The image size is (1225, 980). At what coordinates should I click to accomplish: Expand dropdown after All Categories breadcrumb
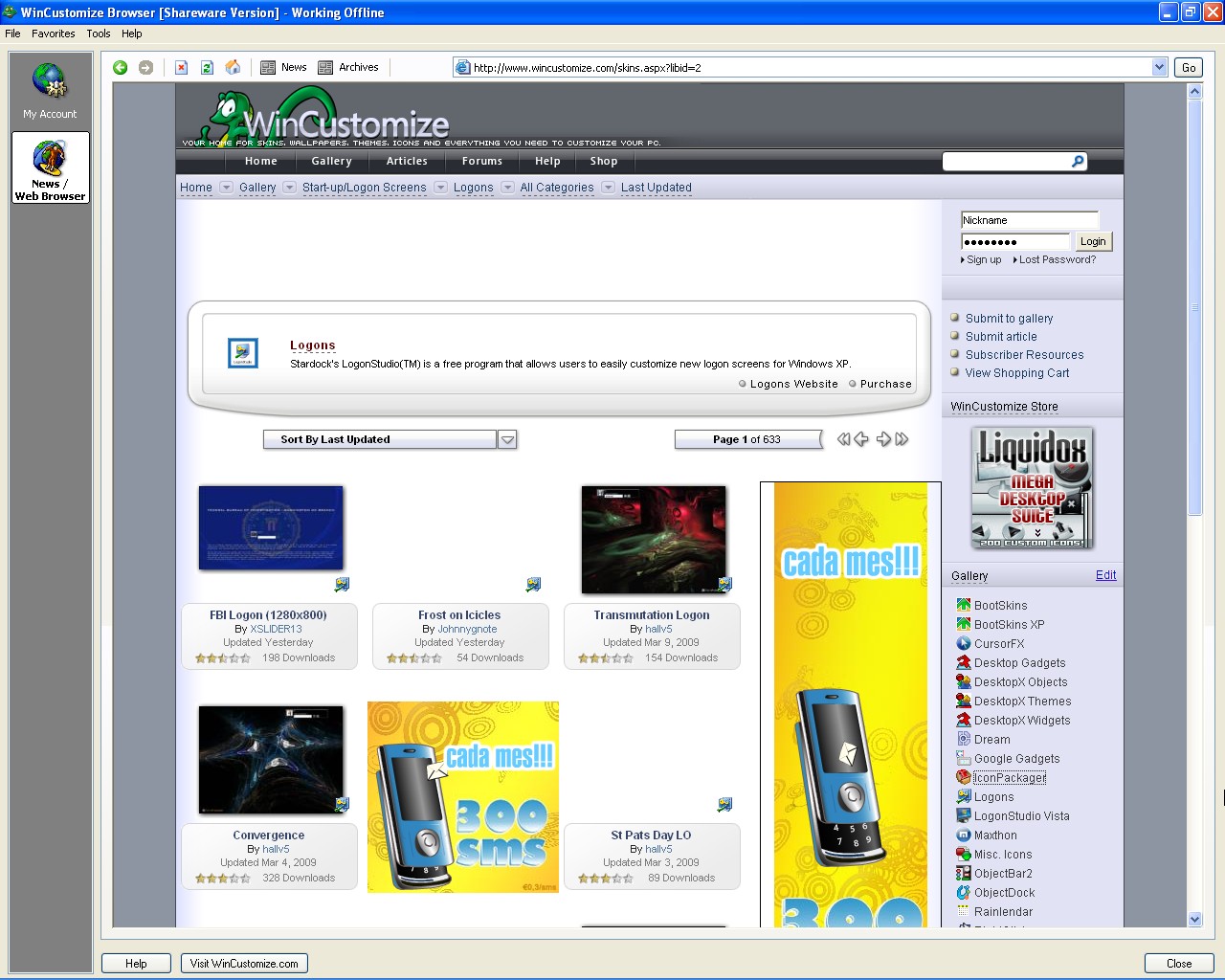[x=609, y=188]
